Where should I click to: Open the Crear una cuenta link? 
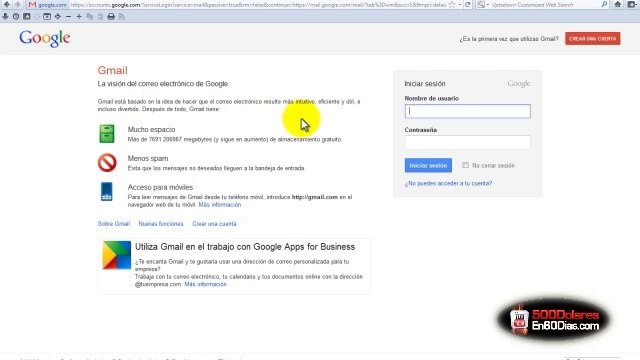click(214, 224)
